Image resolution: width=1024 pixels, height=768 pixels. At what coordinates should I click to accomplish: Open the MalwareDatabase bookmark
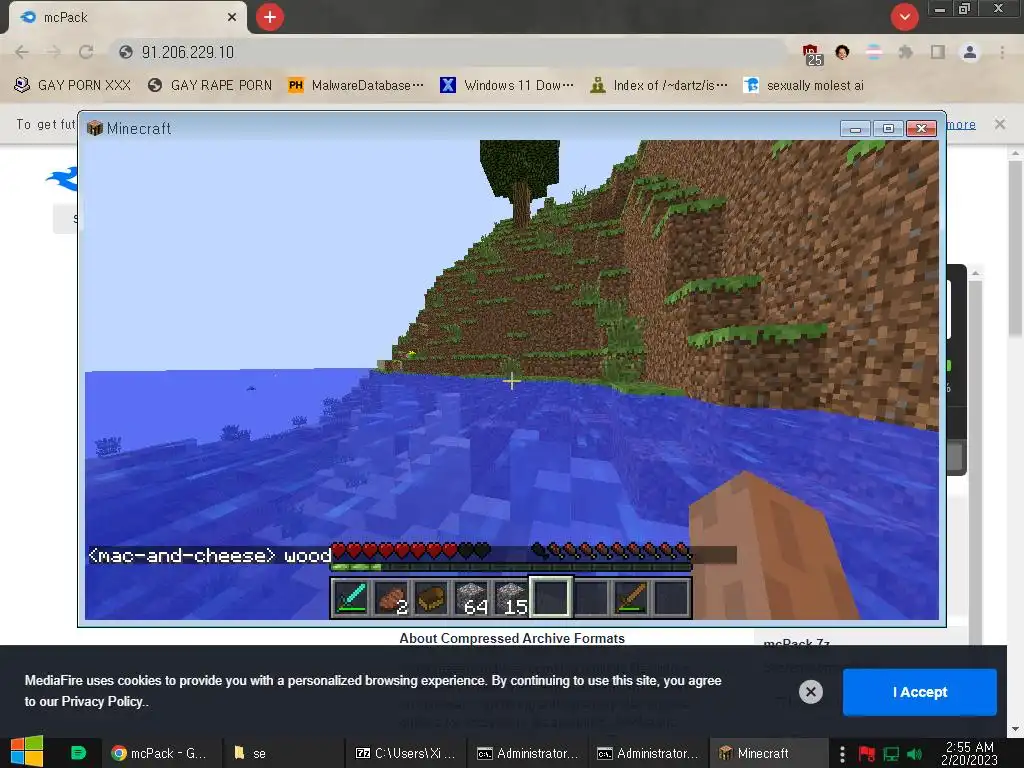point(356,86)
